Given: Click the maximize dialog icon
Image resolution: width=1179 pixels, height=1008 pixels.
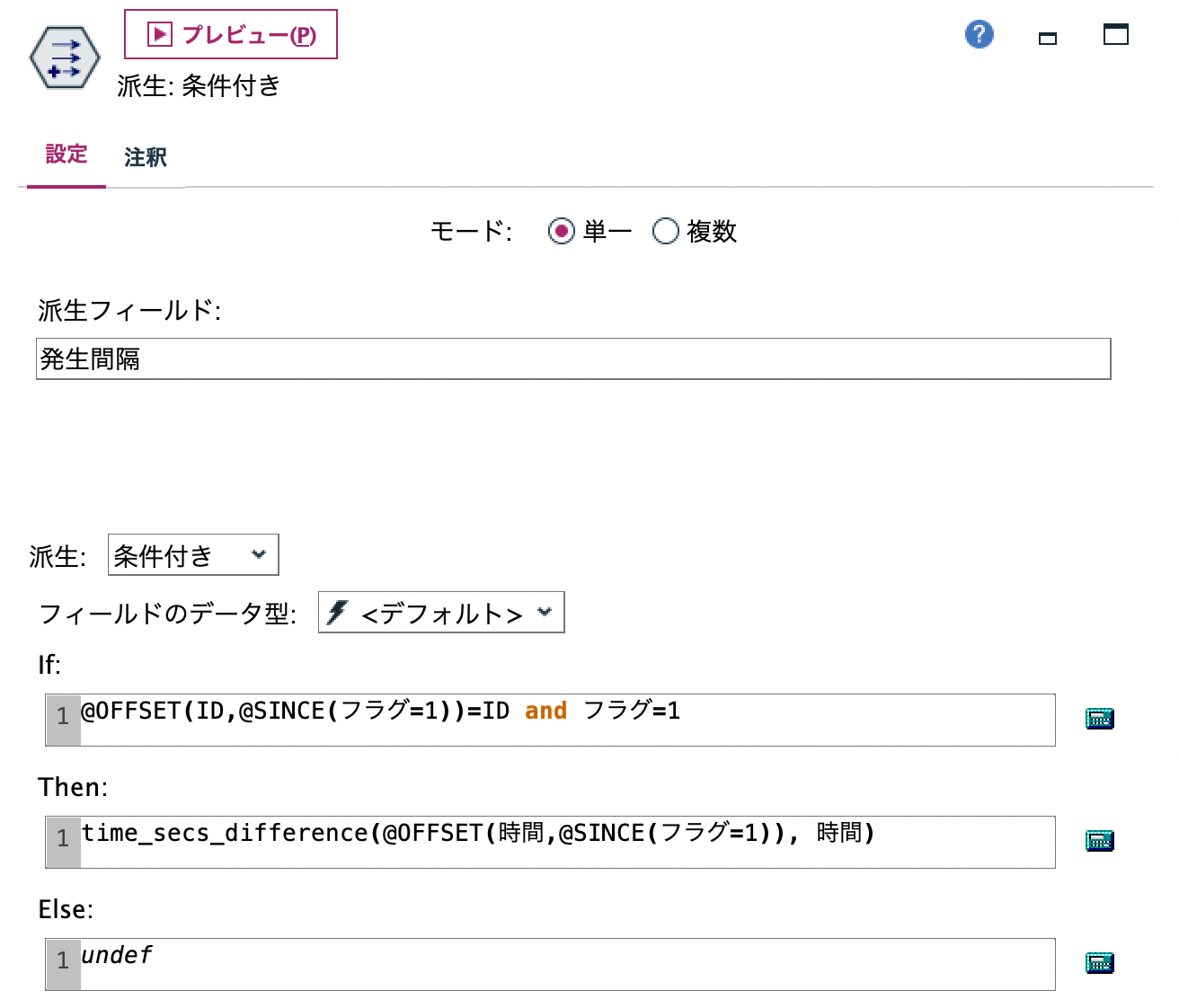Looking at the screenshot, I should coord(1116,34).
